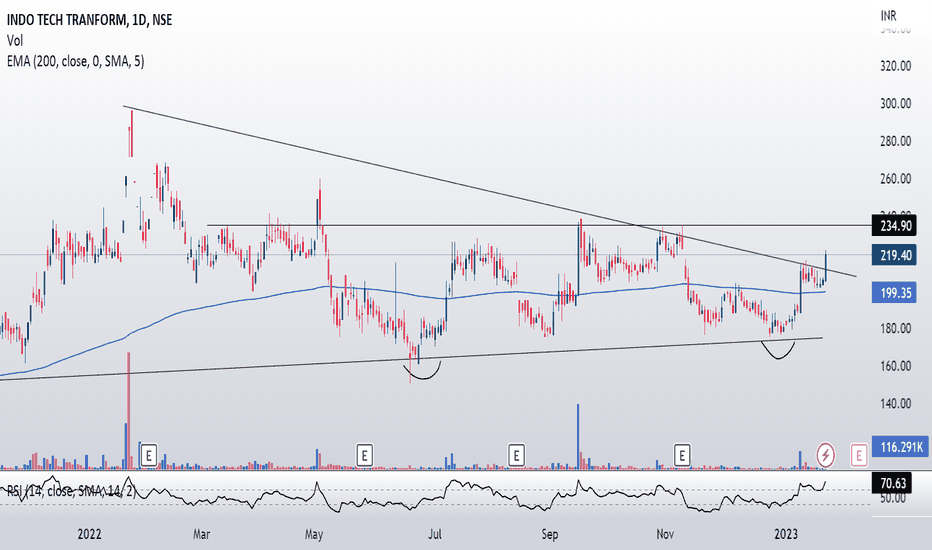This screenshot has width=932, height=550.
Task: Click the earnings E marker near May
Action: (x=364, y=456)
